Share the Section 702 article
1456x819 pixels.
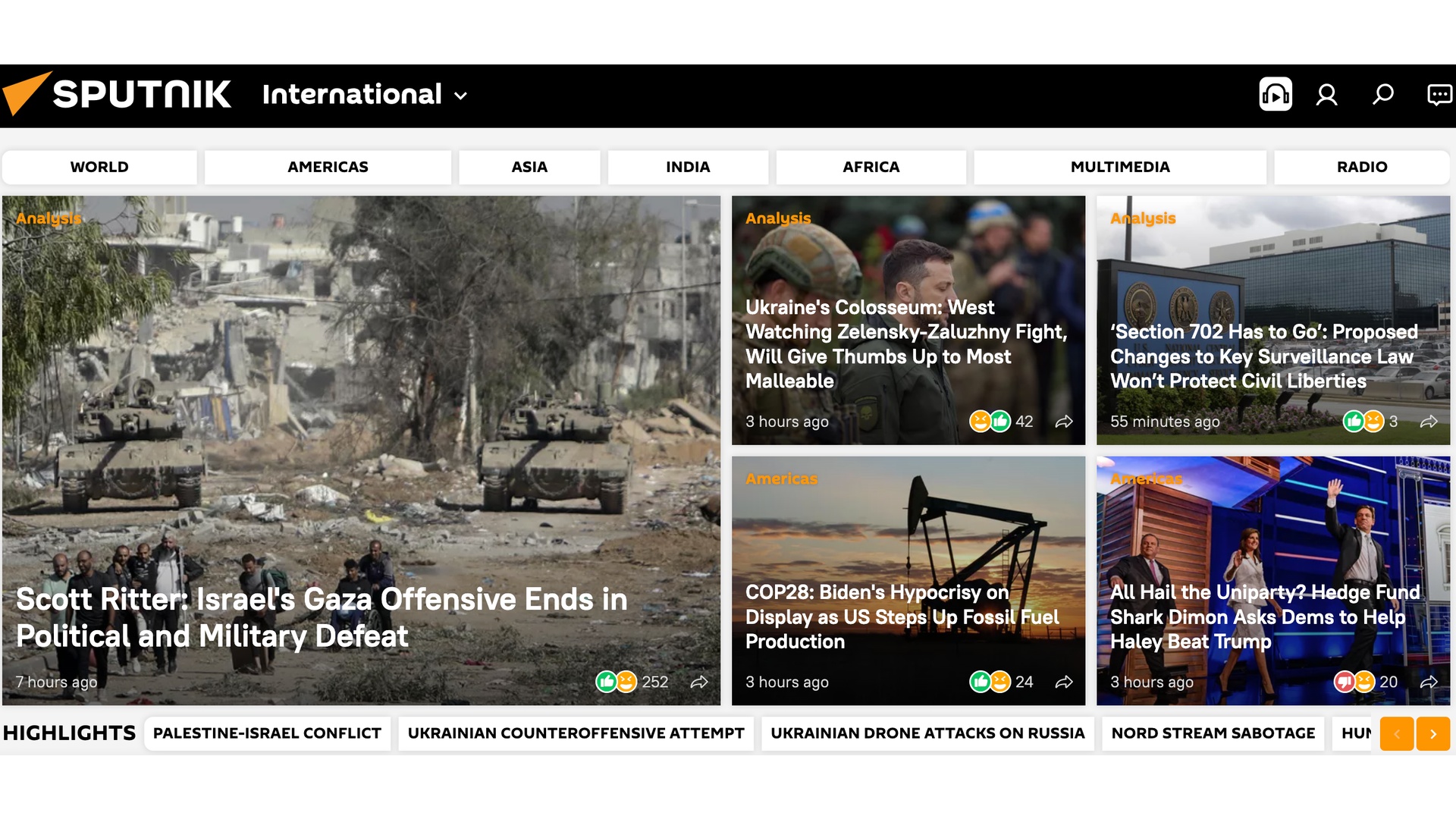[x=1429, y=421]
